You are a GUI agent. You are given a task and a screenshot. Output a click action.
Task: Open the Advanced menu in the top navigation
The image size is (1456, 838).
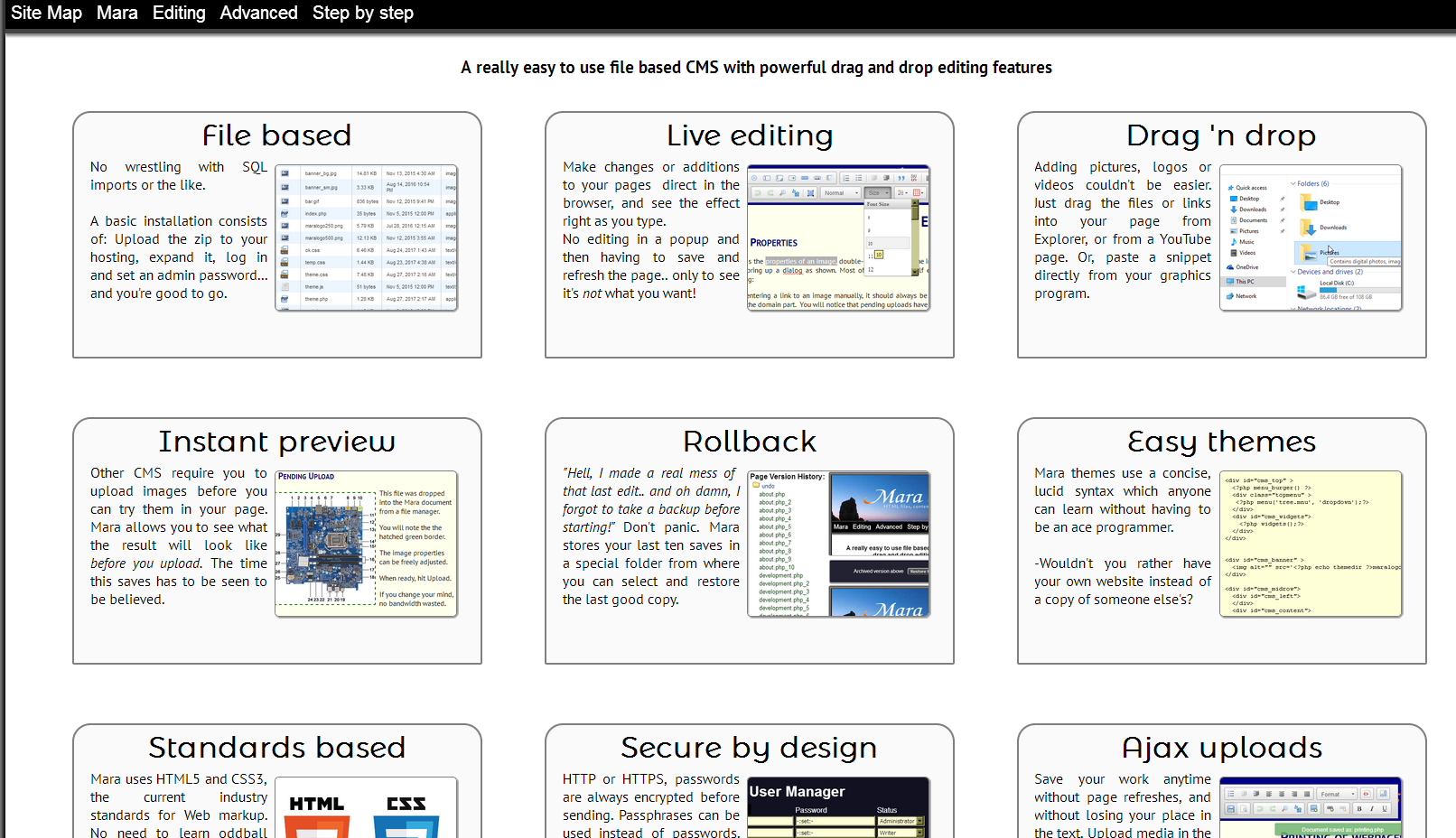point(258,13)
